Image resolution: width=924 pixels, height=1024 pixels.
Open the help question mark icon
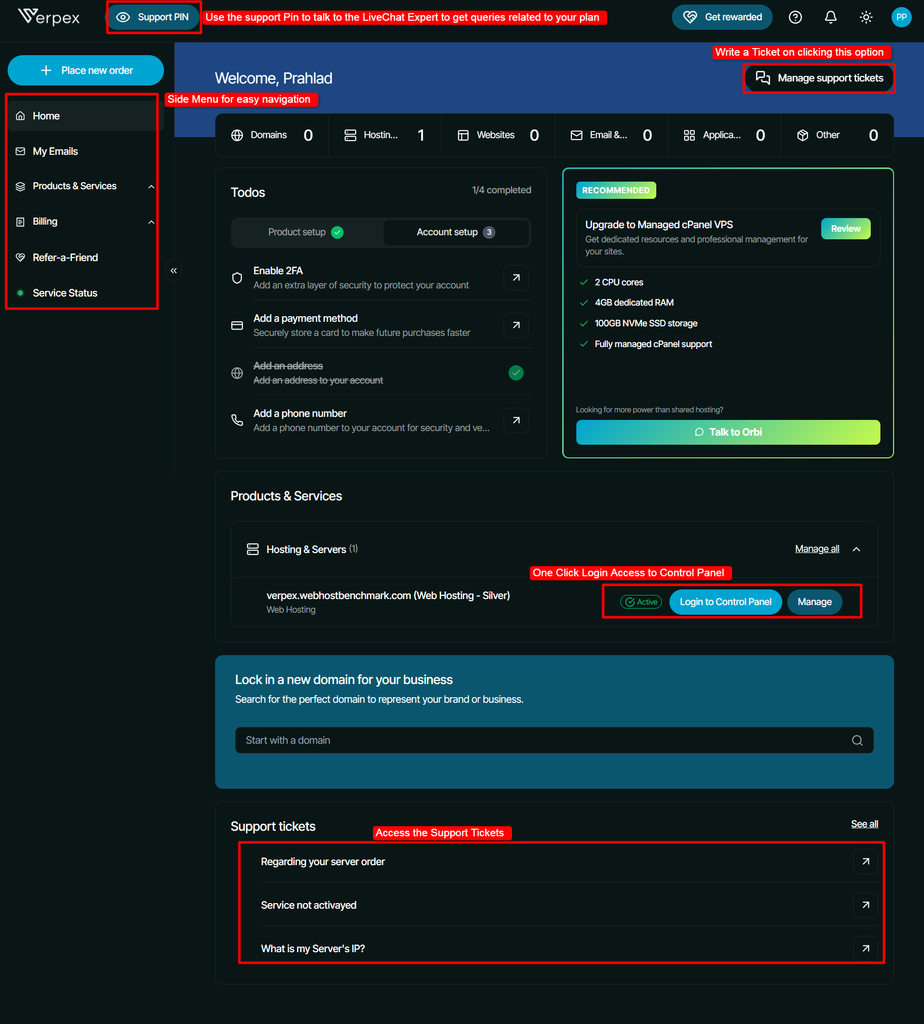coord(795,17)
